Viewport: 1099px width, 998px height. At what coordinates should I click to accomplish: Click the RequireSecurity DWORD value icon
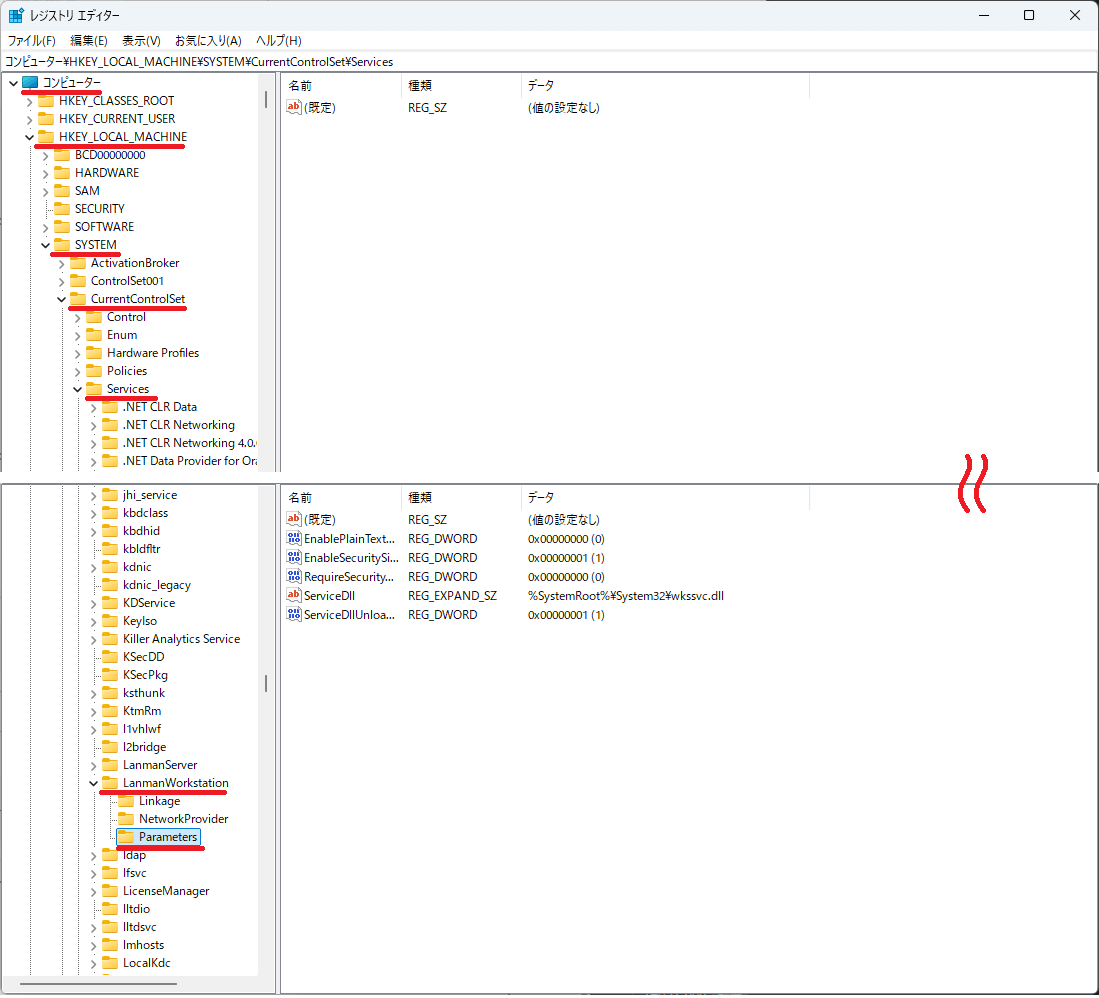coord(294,576)
